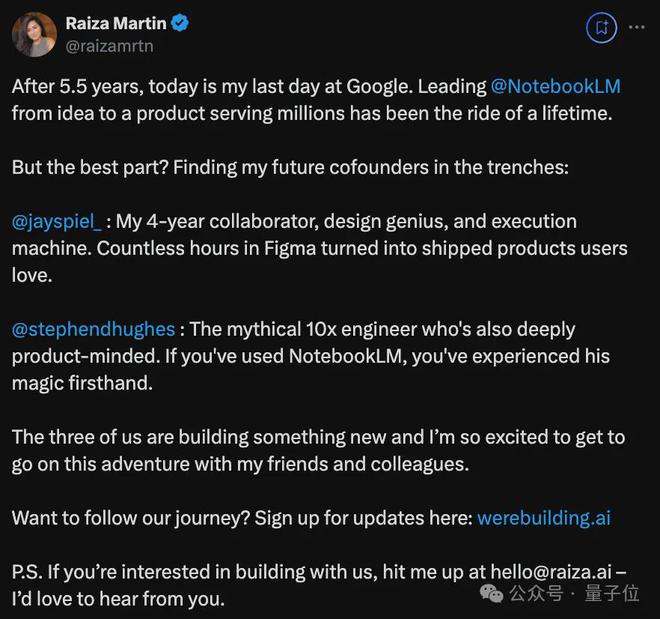
Task: Open the three-dot more options menu
Action: click(x=637, y=28)
